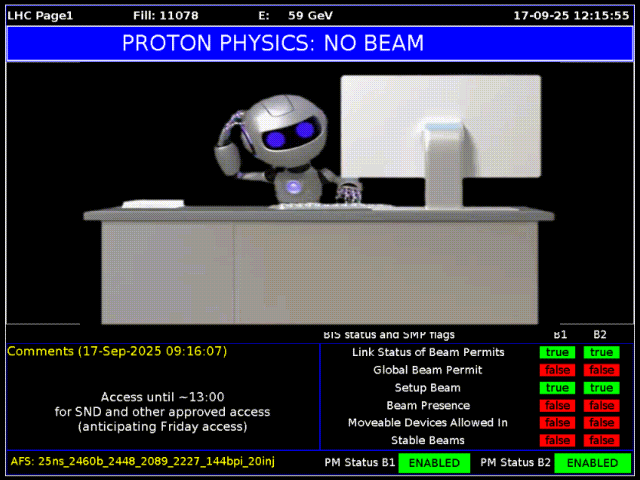Click the 'BIS status and SMP flags' header
Screen dimensions: 640x480
tap(389, 335)
